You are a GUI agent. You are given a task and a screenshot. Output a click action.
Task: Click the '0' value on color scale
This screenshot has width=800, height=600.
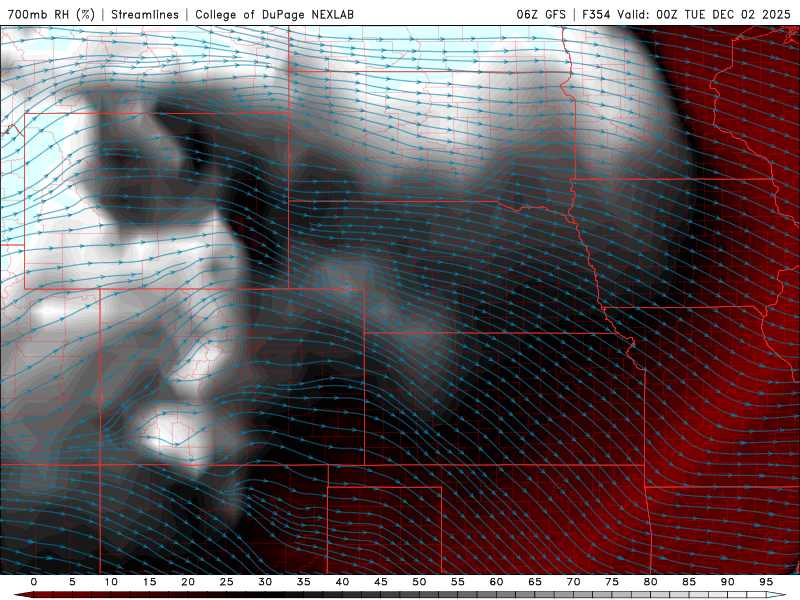(34, 582)
